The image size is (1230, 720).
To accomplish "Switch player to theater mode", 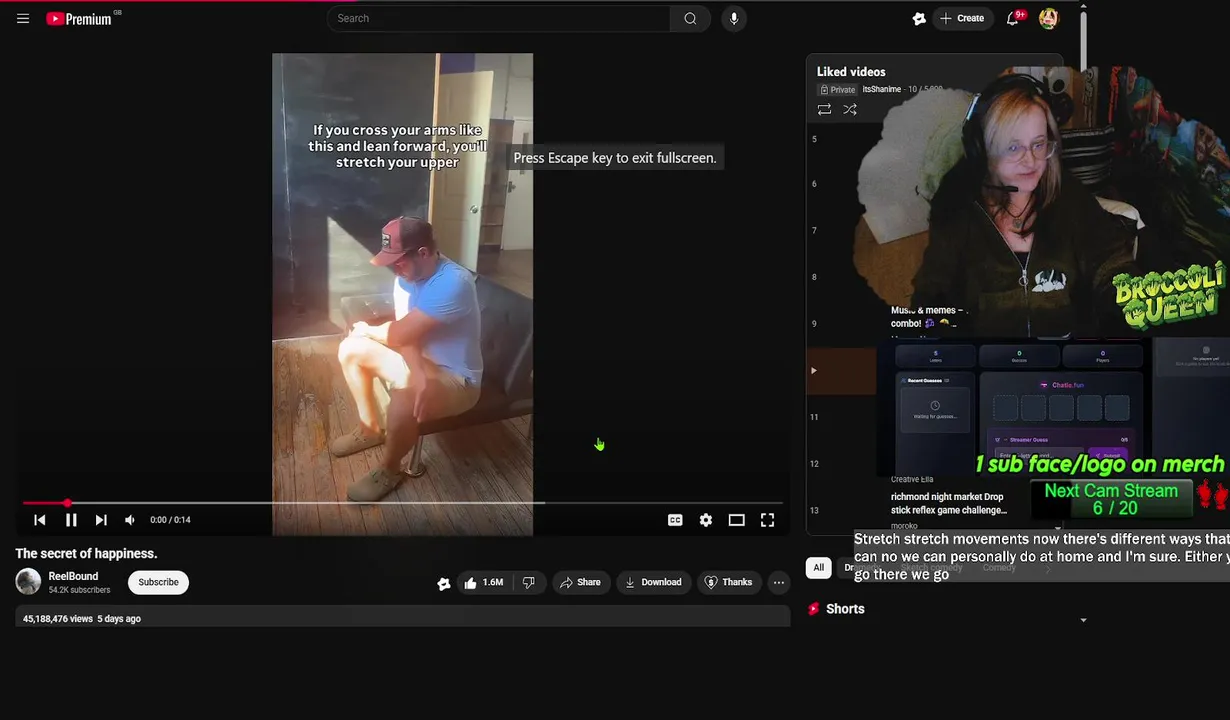I will click(x=736, y=520).
